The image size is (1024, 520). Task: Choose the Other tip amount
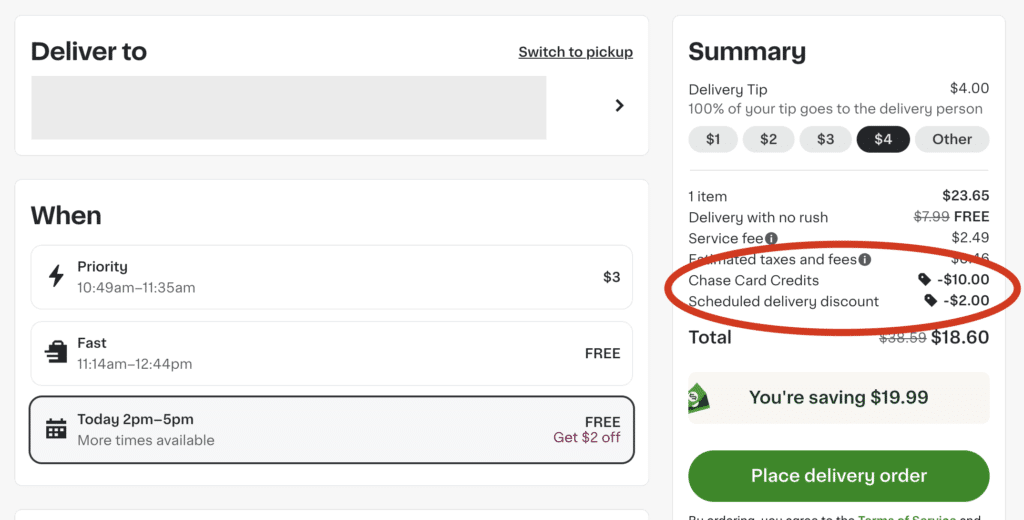(x=952, y=139)
